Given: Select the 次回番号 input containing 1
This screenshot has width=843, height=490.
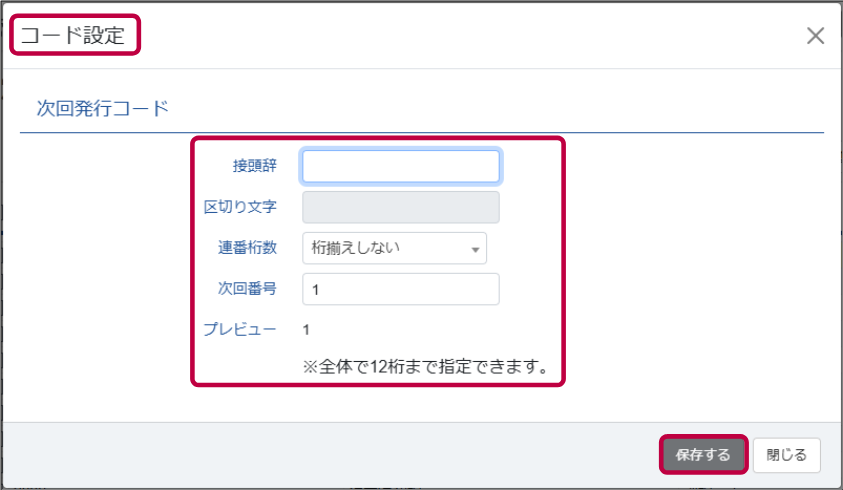Looking at the screenshot, I should 401,289.
